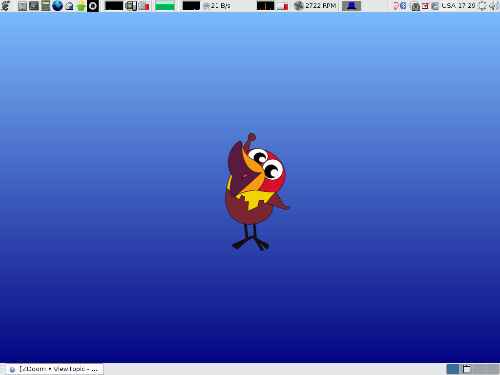Open the Bluetooth tray icon

[403, 6]
